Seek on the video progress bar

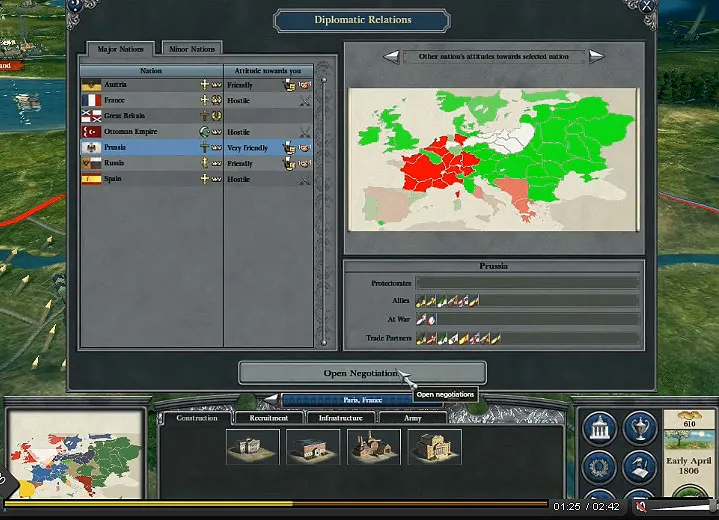276,504
